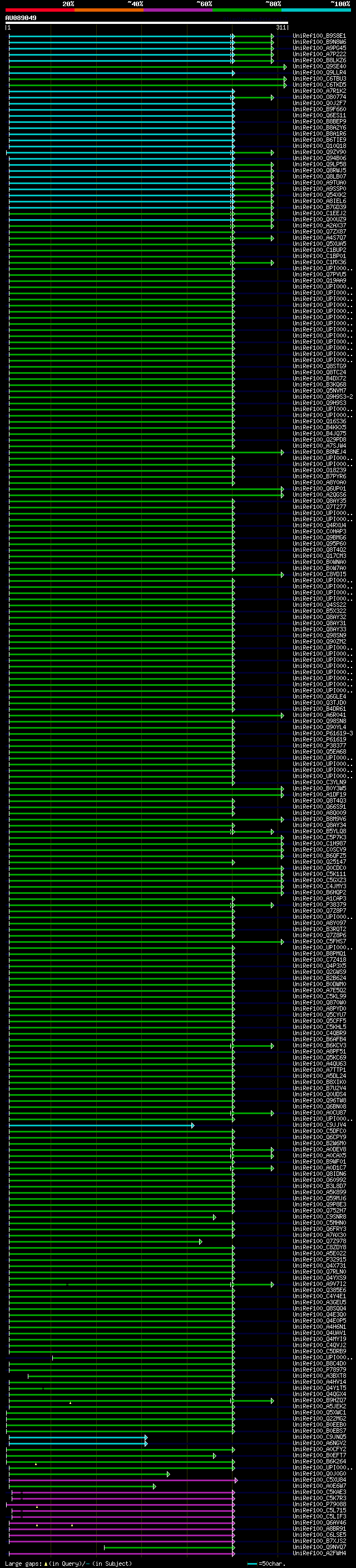Select the UniRef100_B7GD39 label

click(319, 207)
